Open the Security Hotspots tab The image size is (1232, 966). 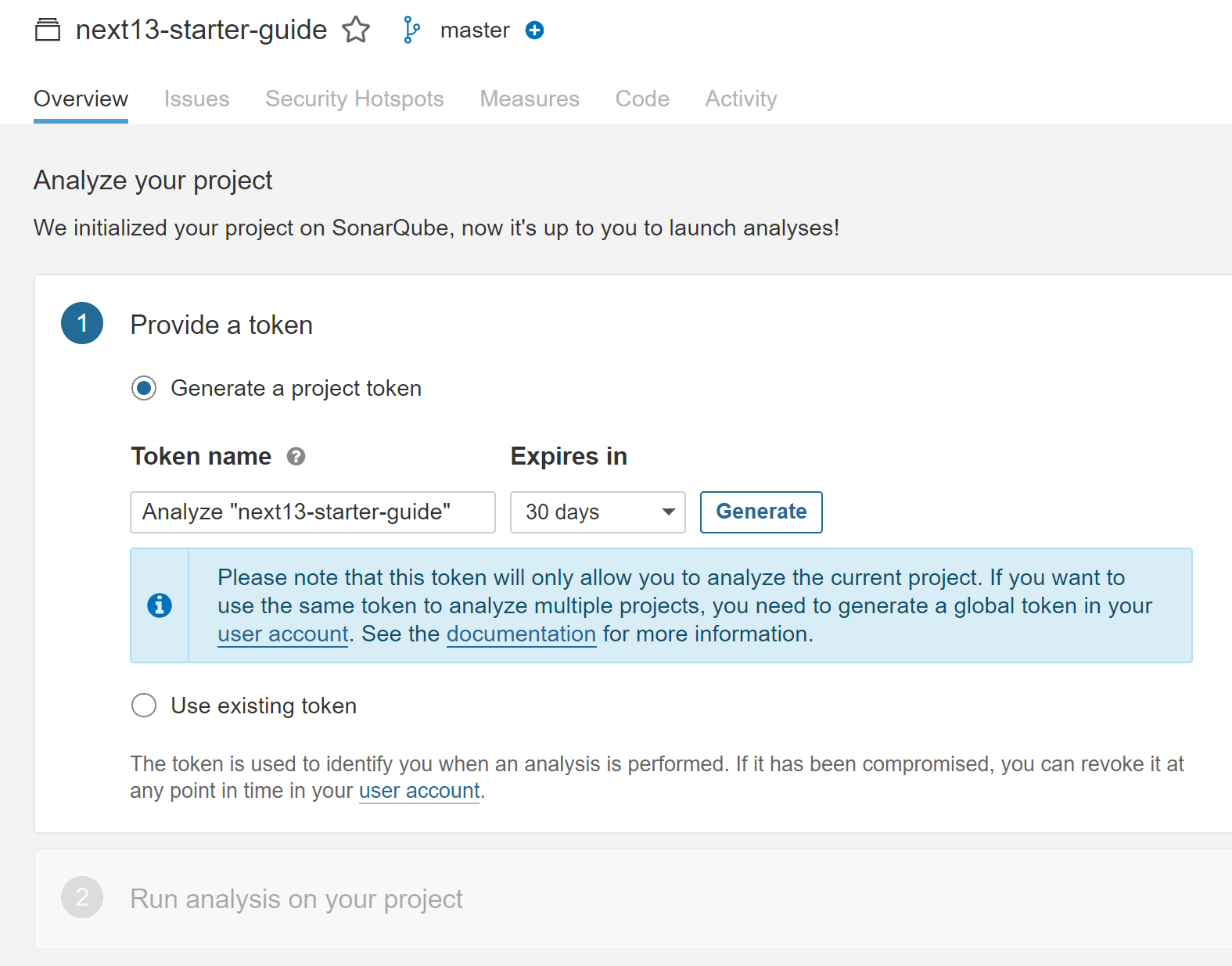point(354,99)
